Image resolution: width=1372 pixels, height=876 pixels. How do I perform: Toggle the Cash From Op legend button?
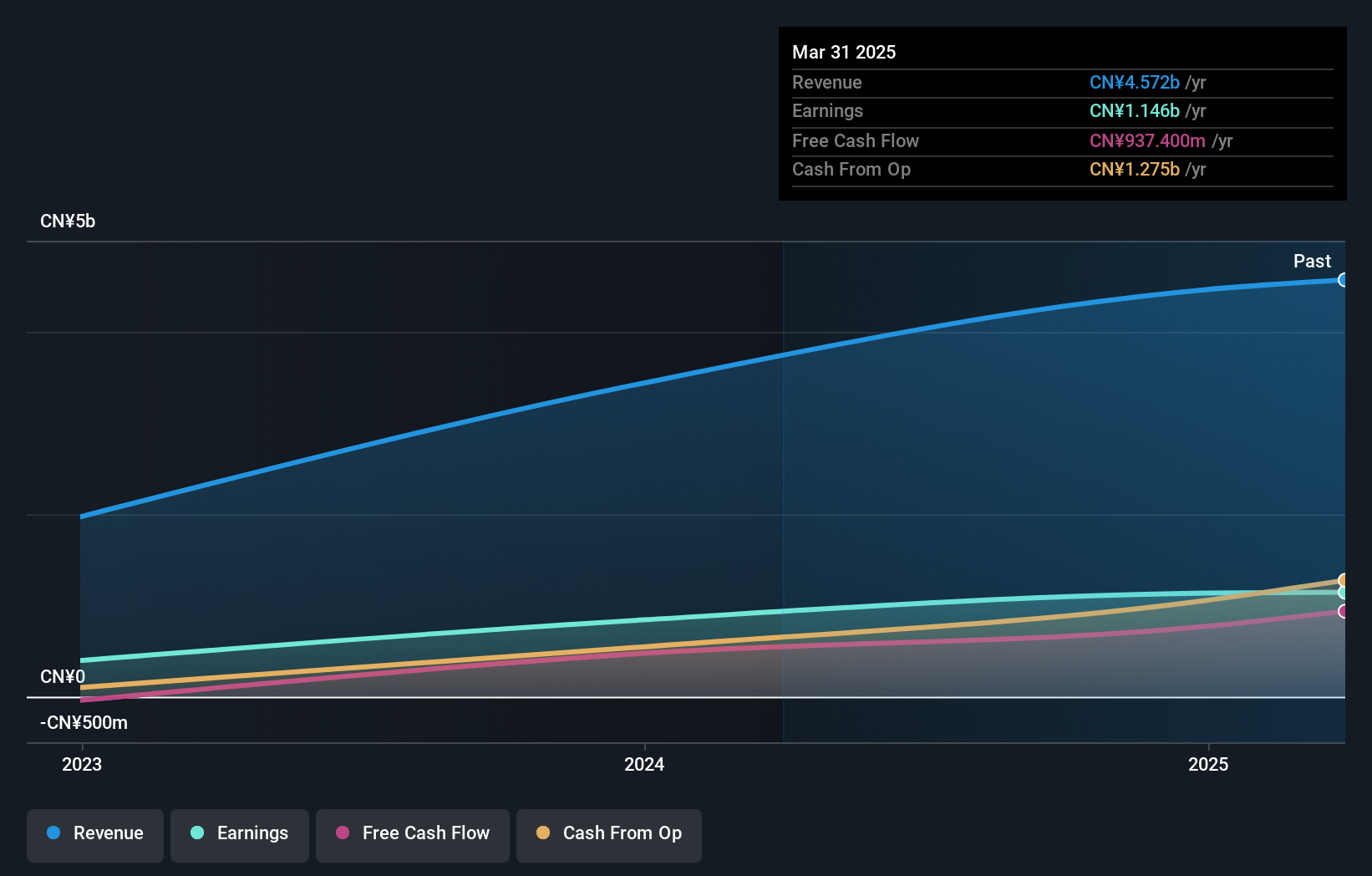click(x=609, y=835)
